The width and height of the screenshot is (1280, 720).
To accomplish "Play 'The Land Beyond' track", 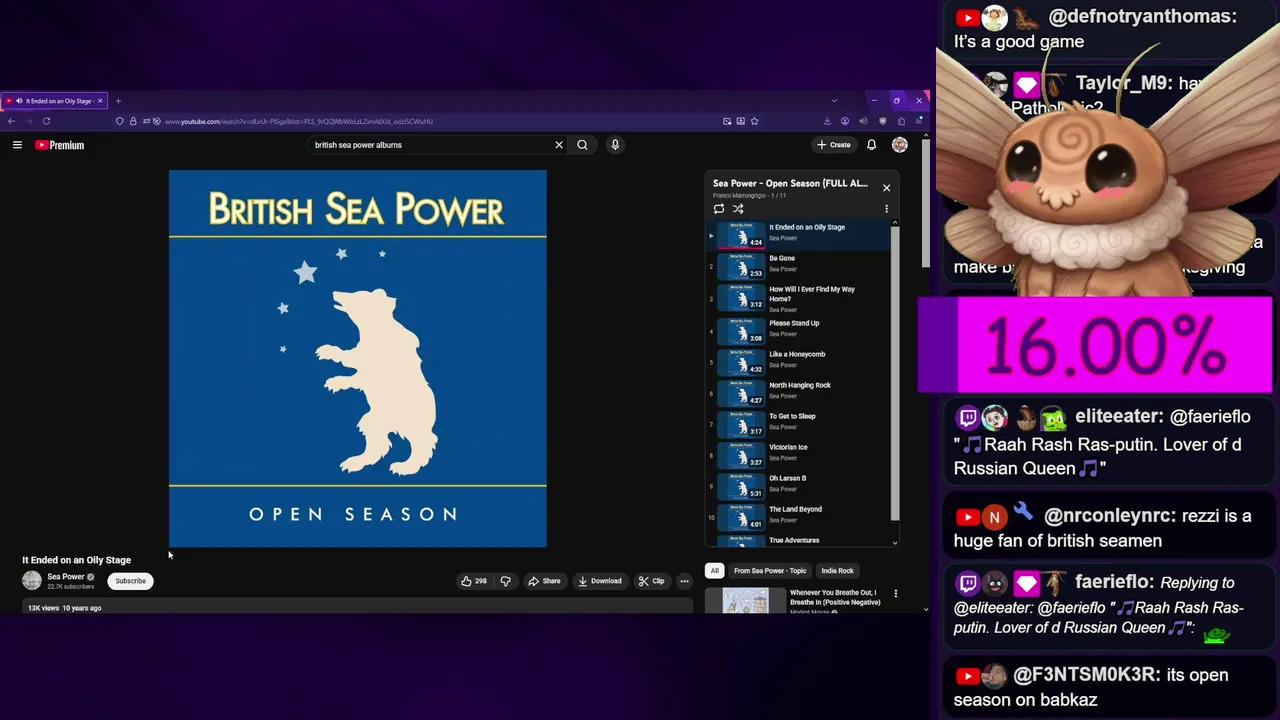I will (x=798, y=515).
